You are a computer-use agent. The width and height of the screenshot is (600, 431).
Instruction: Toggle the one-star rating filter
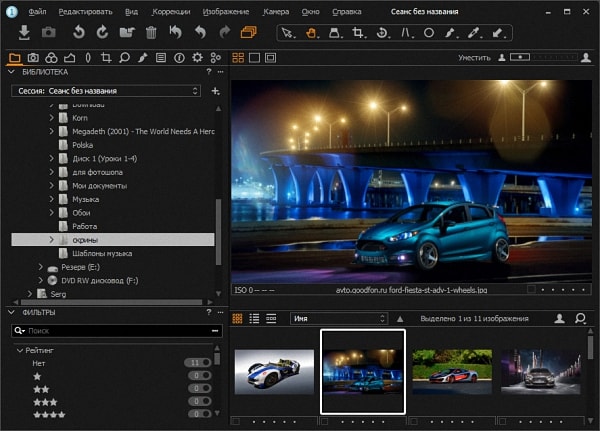(x=200, y=375)
